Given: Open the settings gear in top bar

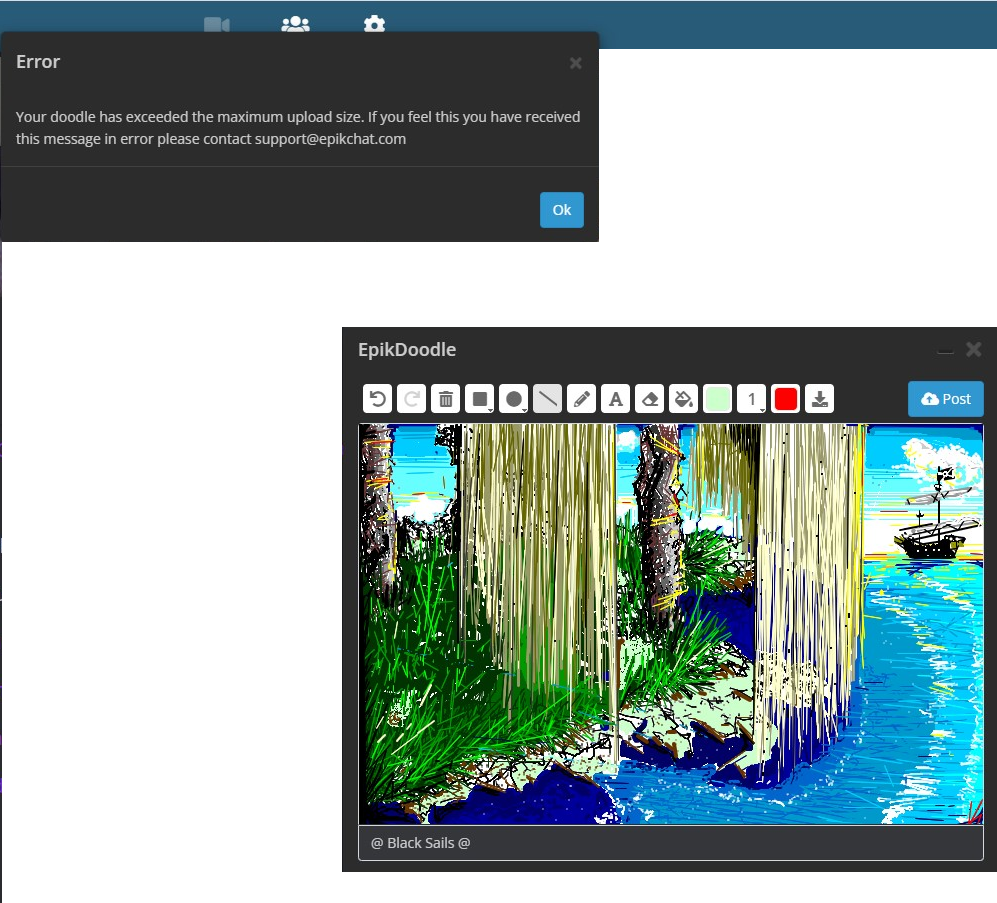Looking at the screenshot, I should 375,24.
